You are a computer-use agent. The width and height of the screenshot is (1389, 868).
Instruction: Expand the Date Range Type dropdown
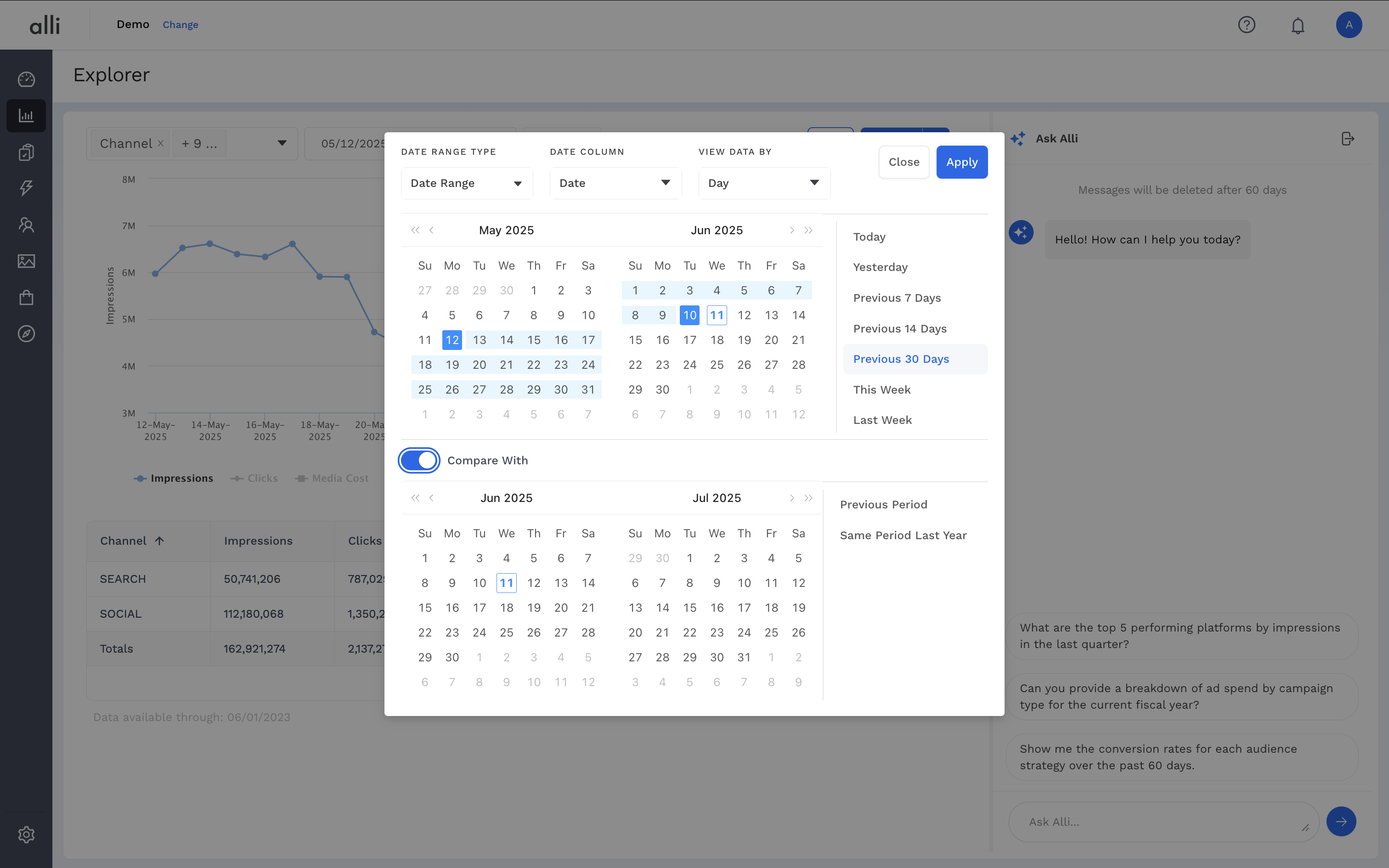[466, 183]
